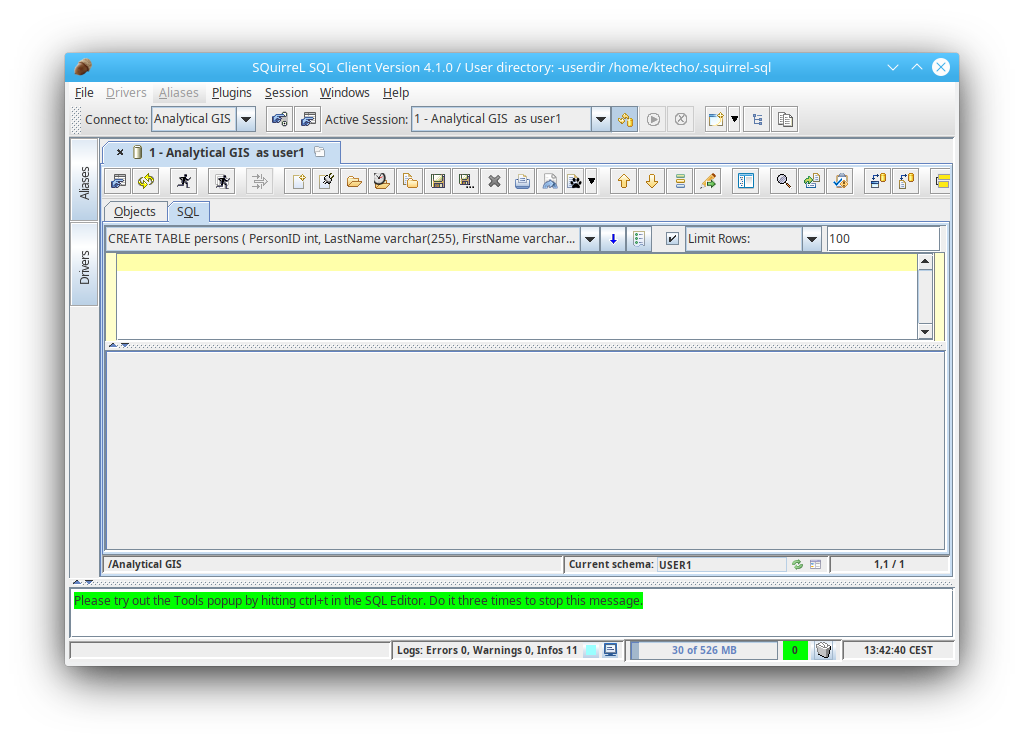Run all SQL with the boxed runner icon
1024x743 pixels.
(222, 181)
